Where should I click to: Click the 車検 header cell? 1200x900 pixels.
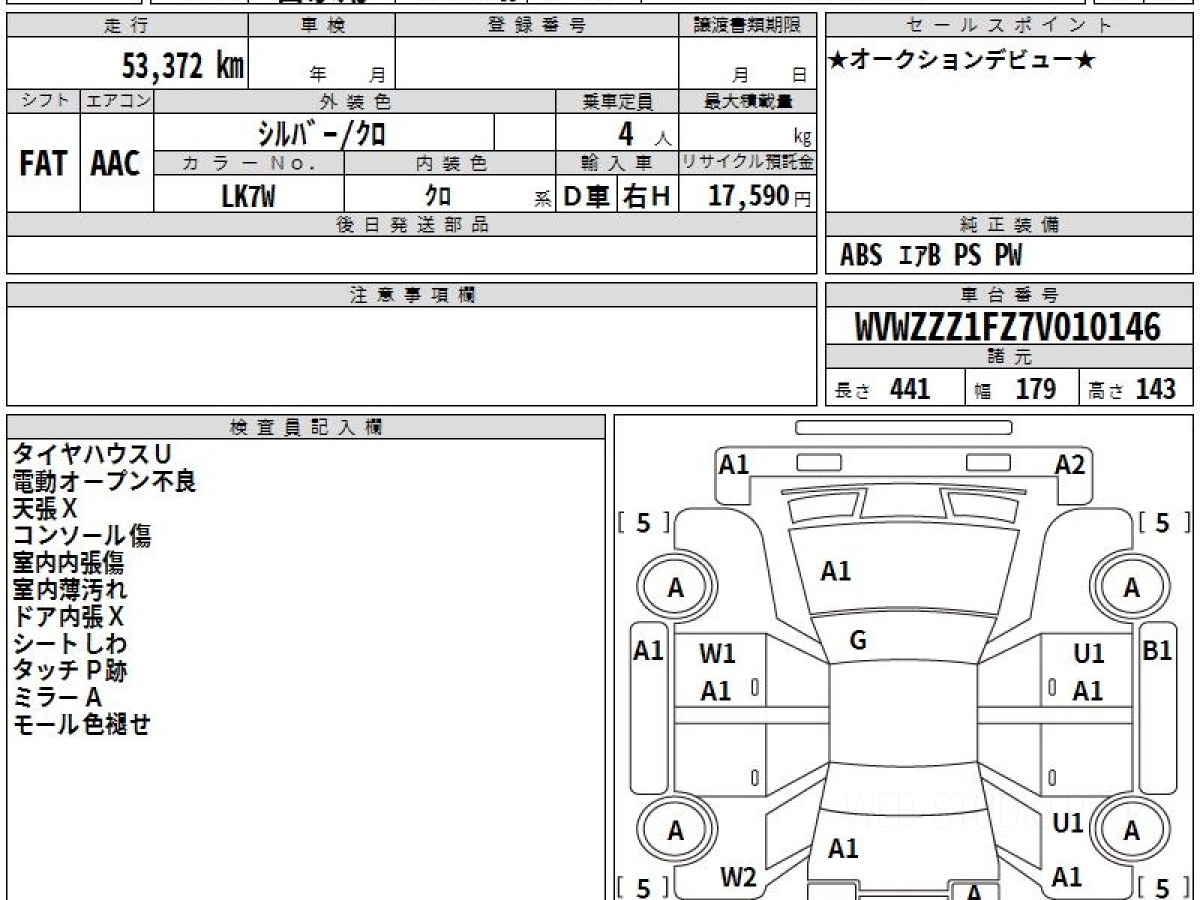pos(321,26)
